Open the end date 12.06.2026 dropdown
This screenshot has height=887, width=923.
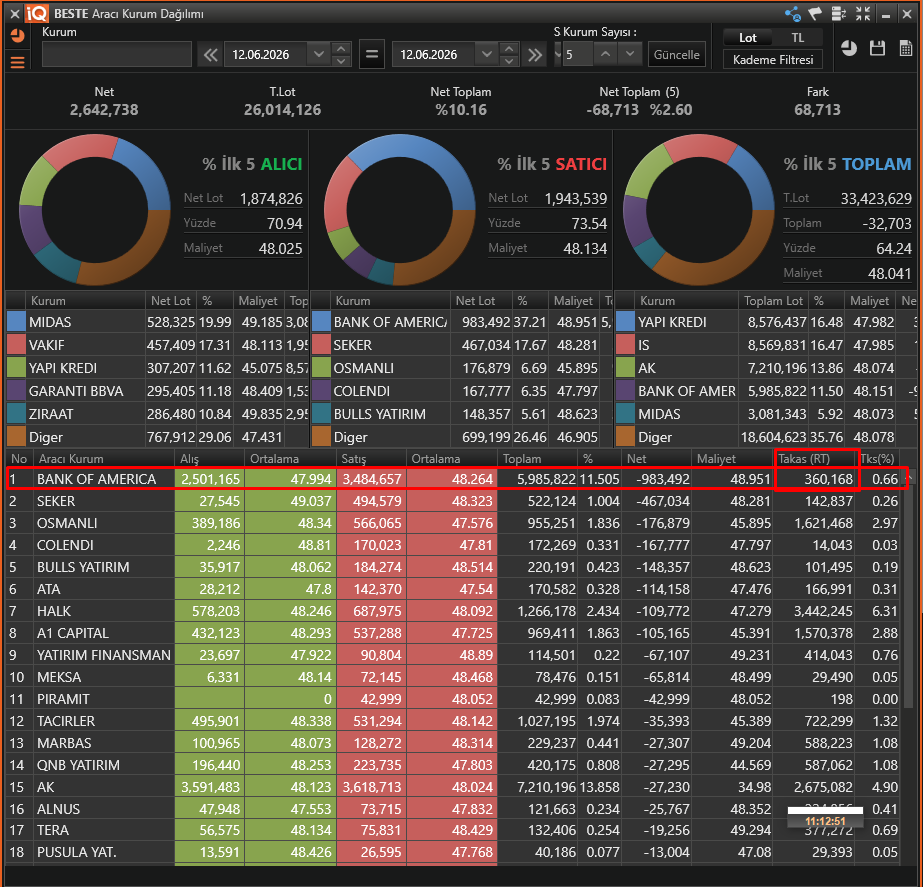[x=486, y=55]
